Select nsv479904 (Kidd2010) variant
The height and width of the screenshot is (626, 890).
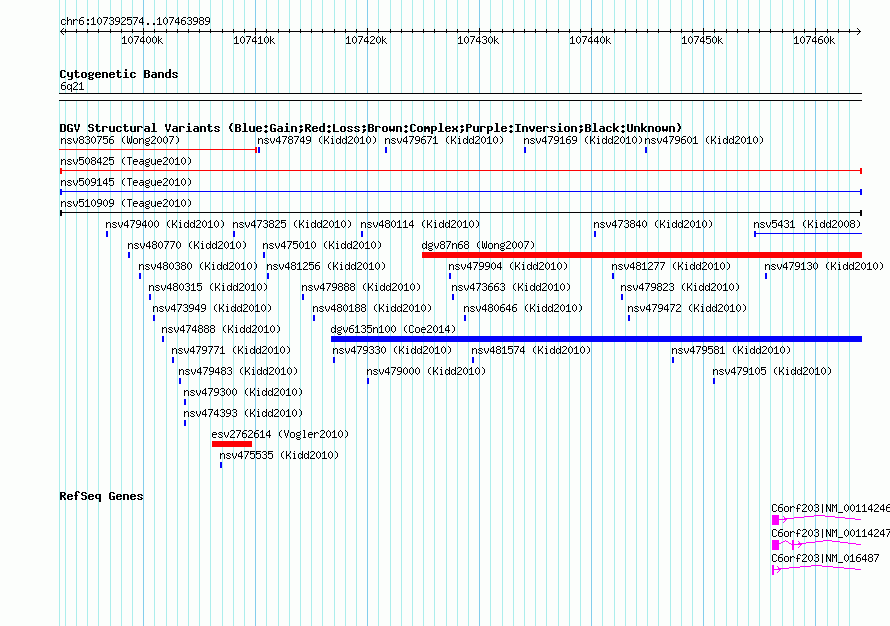(508, 266)
